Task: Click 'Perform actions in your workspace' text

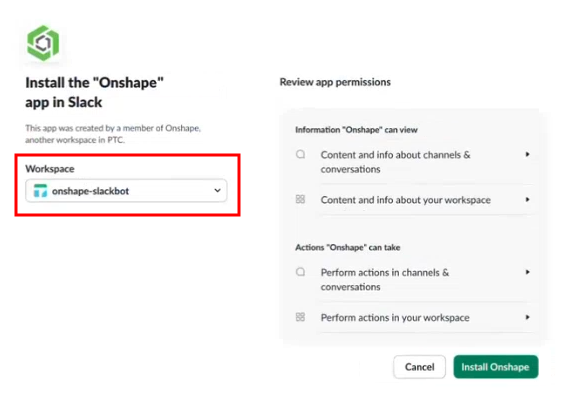Action: coord(395,318)
